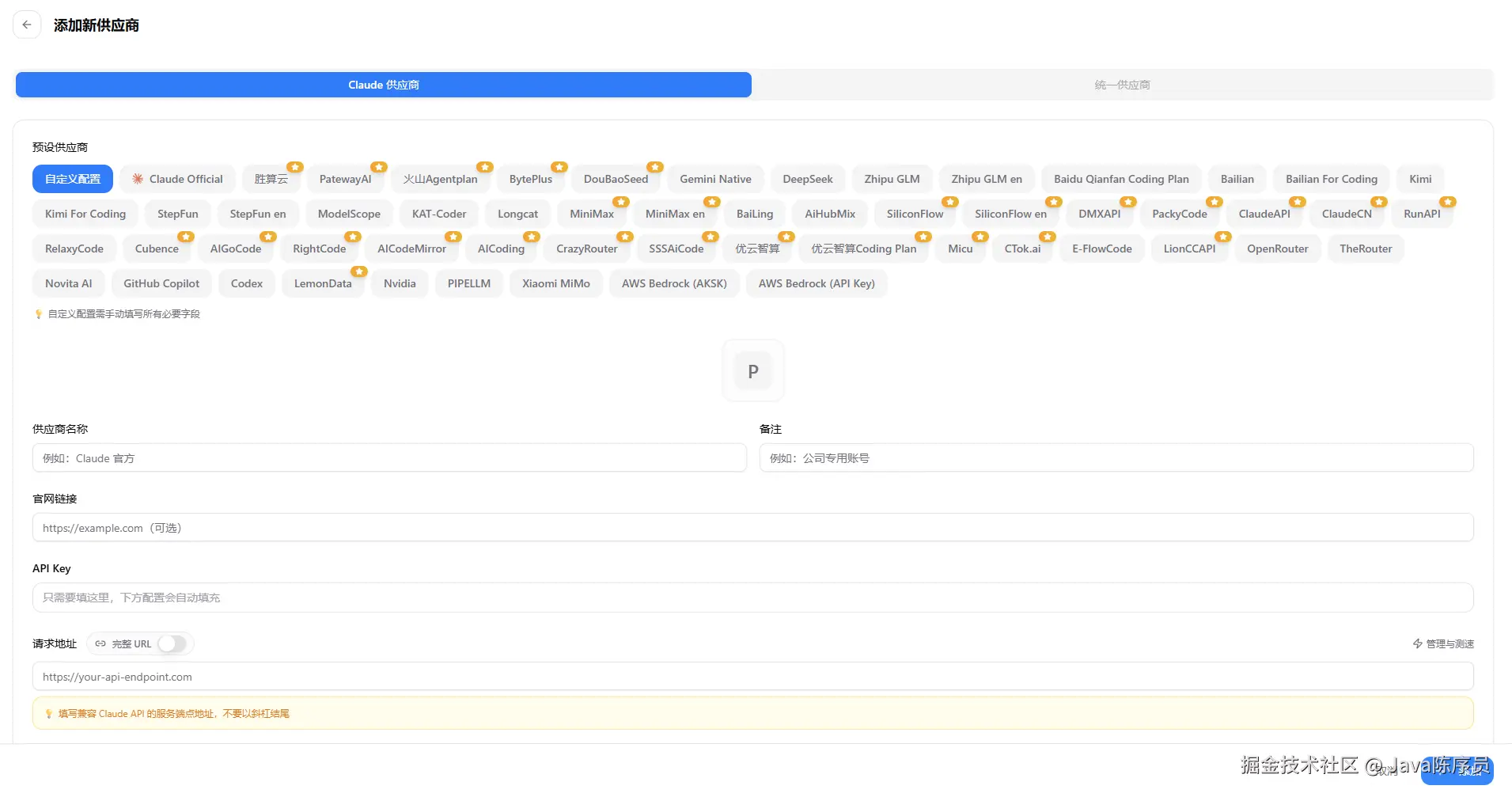Screen dimensions: 1512x797
Task: Select the 火山Agentplan preset
Action: tap(441, 179)
